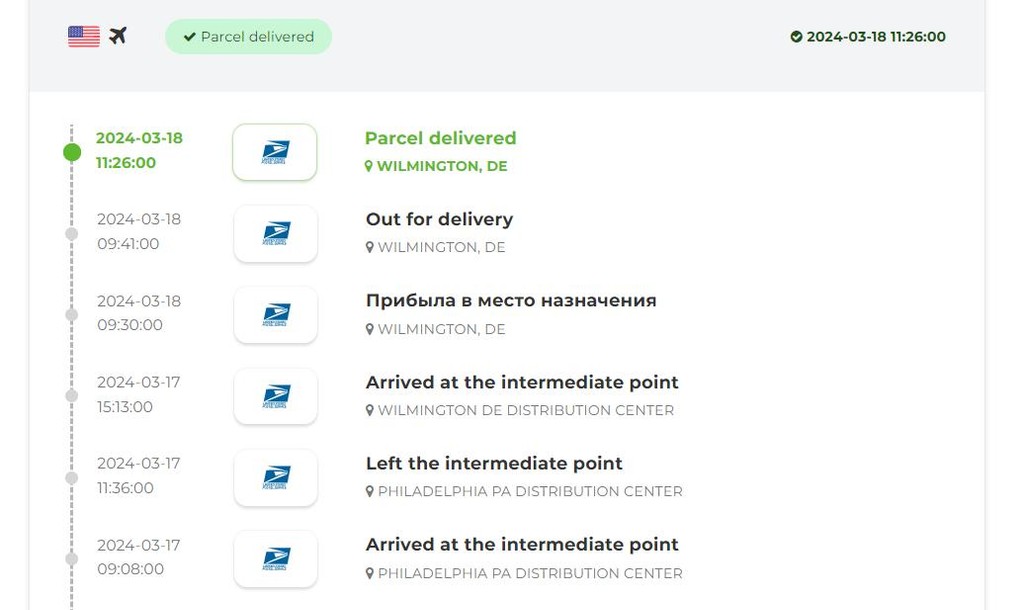The height and width of the screenshot is (610, 1024).
Task: Click the Out for delivery status title
Action: [440, 219]
